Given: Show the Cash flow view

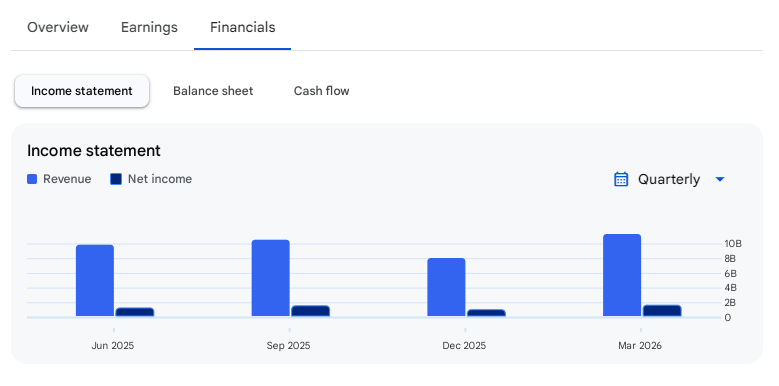Looking at the screenshot, I should tap(321, 91).
